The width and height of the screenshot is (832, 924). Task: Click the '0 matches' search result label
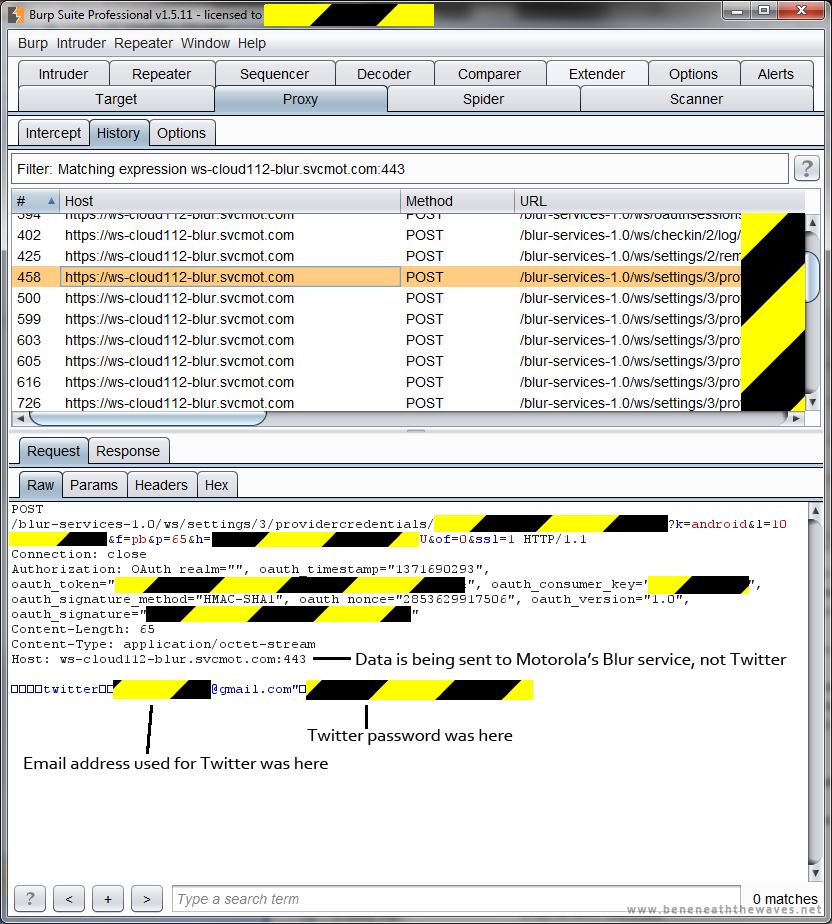coord(785,899)
